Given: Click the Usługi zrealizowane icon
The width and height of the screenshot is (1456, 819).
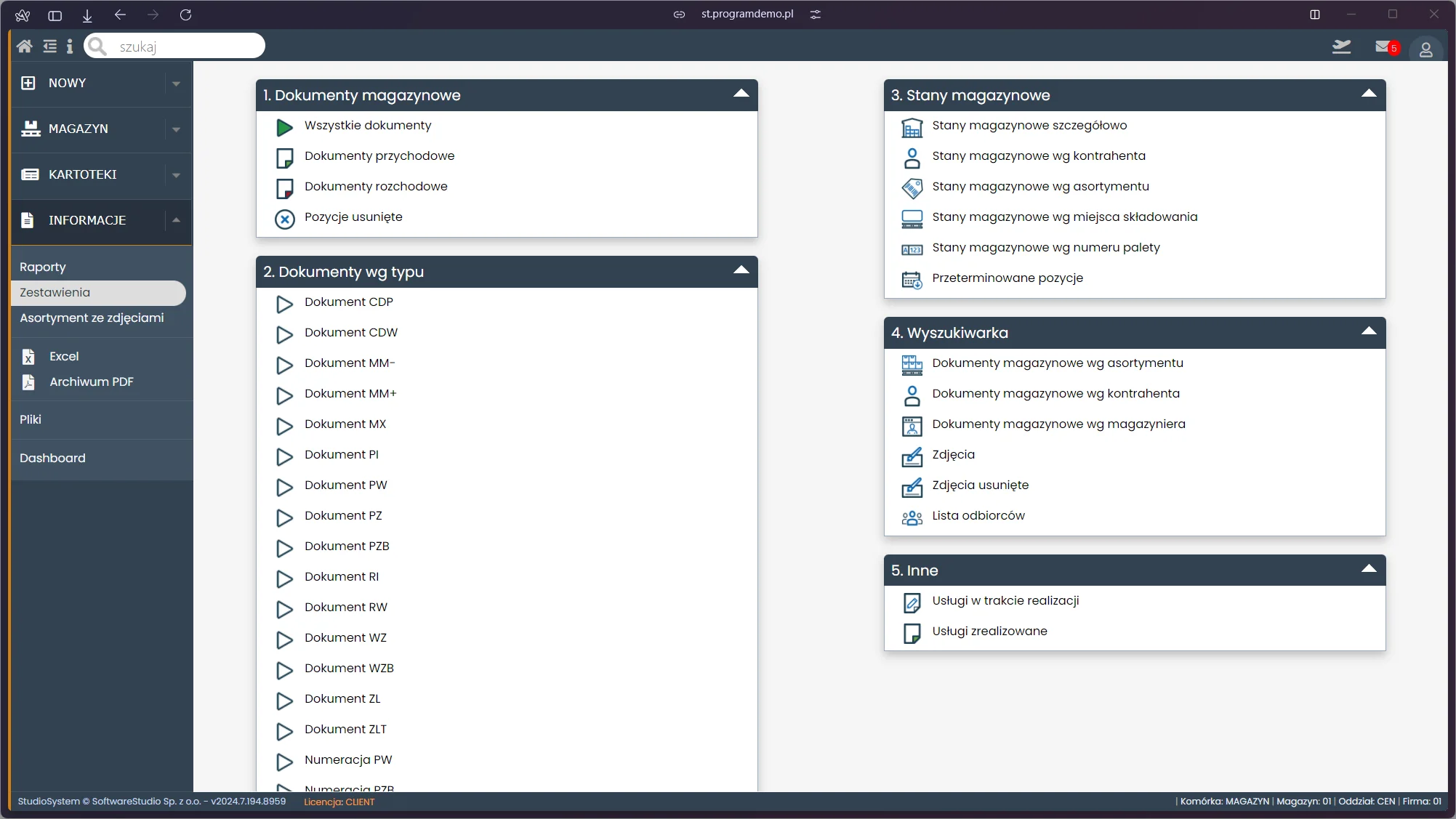Looking at the screenshot, I should coord(912,632).
